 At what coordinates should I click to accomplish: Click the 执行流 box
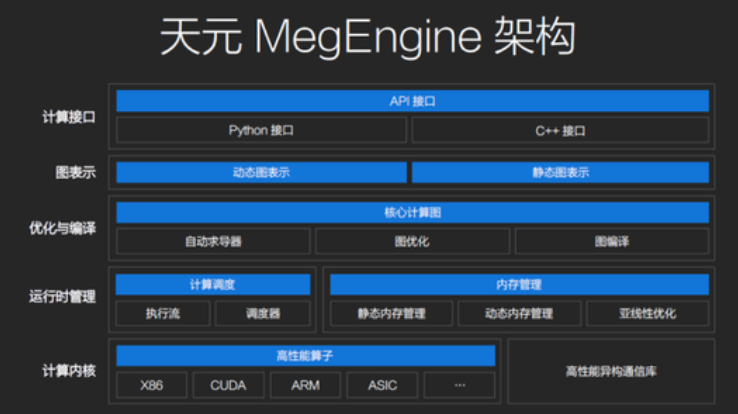tap(163, 313)
